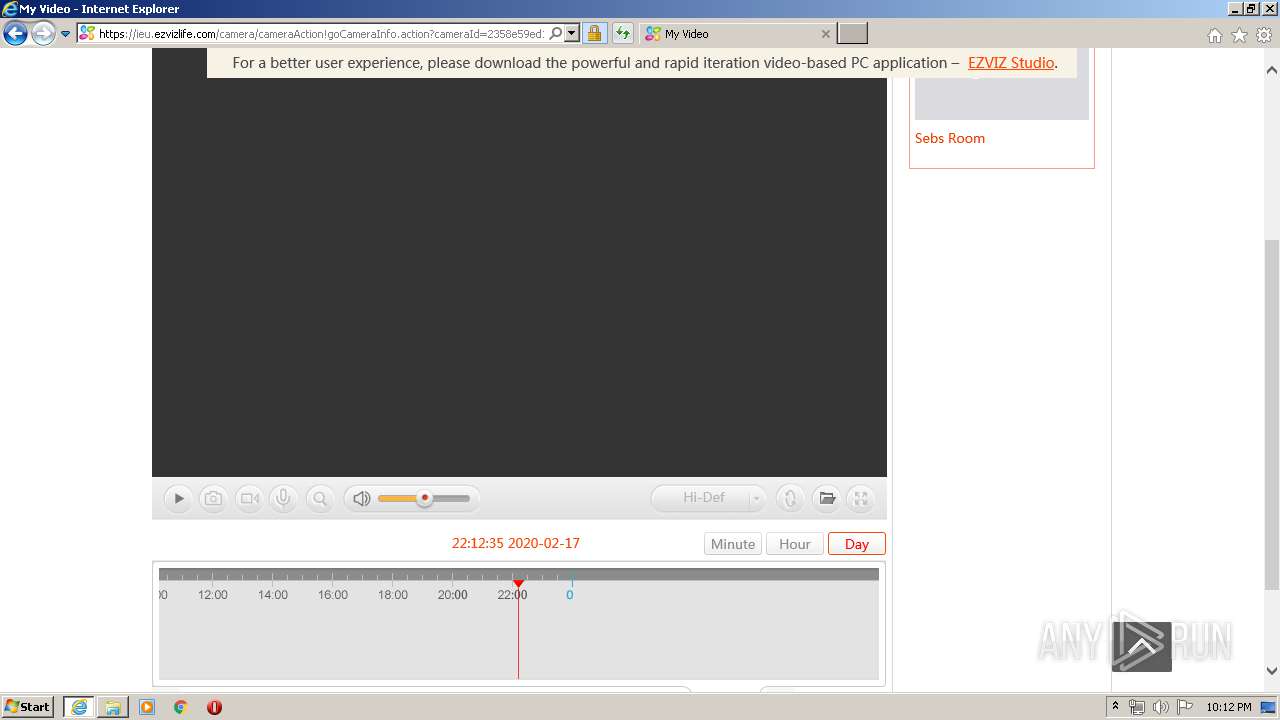Open the browser tools gear icon
Viewport: 1280px width, 720px height.
click(x=1264, y=35)
